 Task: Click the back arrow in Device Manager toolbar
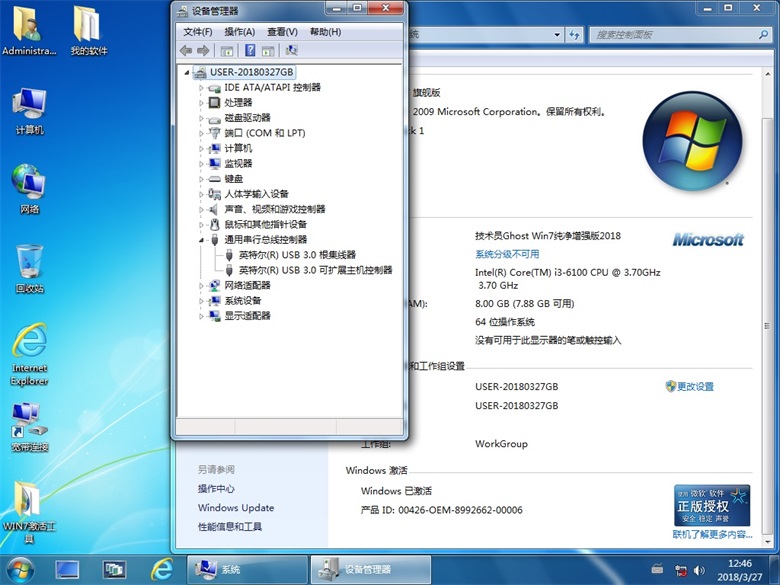(186, 50)
